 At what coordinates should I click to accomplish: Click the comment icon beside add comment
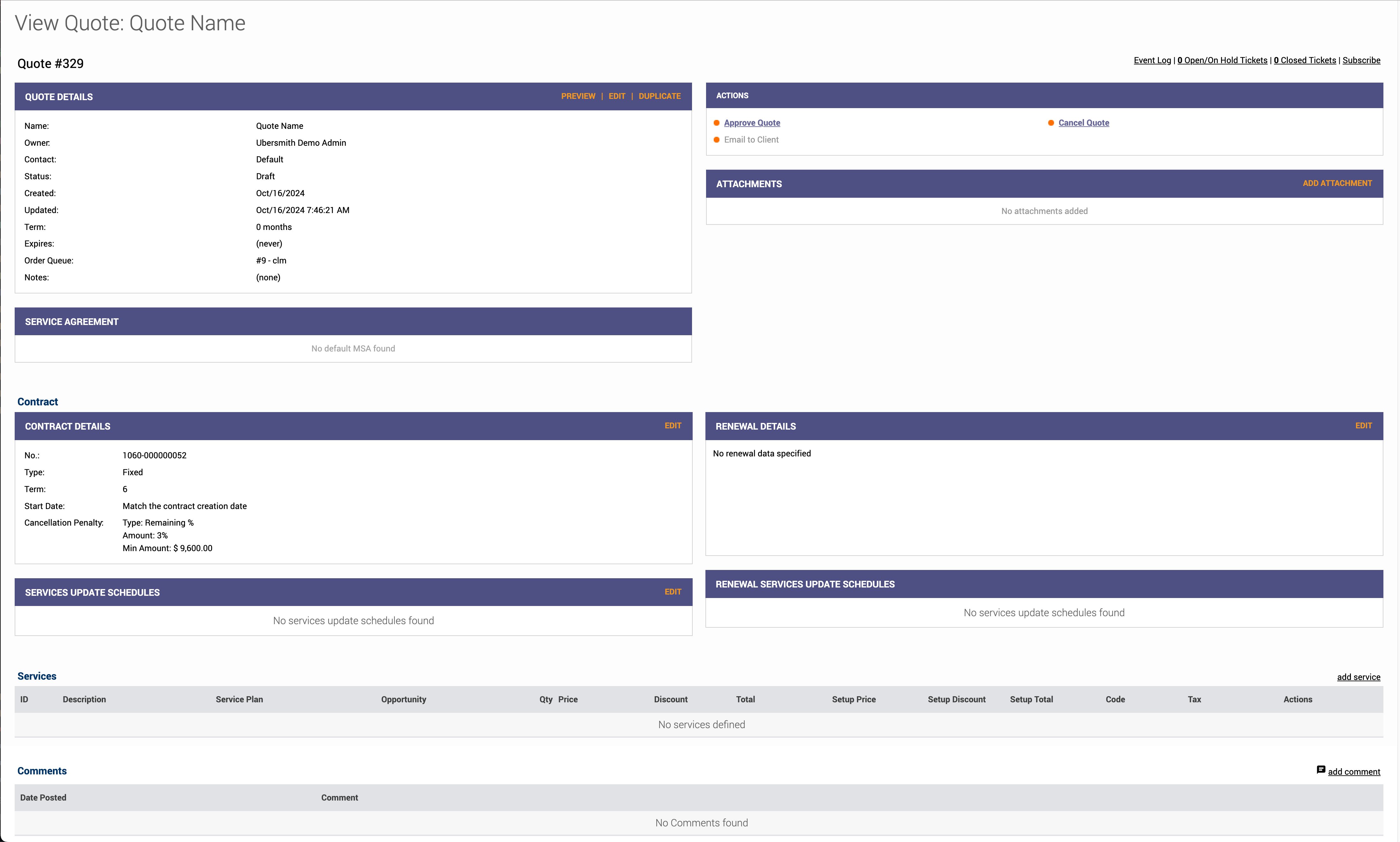click(1321, 770)
